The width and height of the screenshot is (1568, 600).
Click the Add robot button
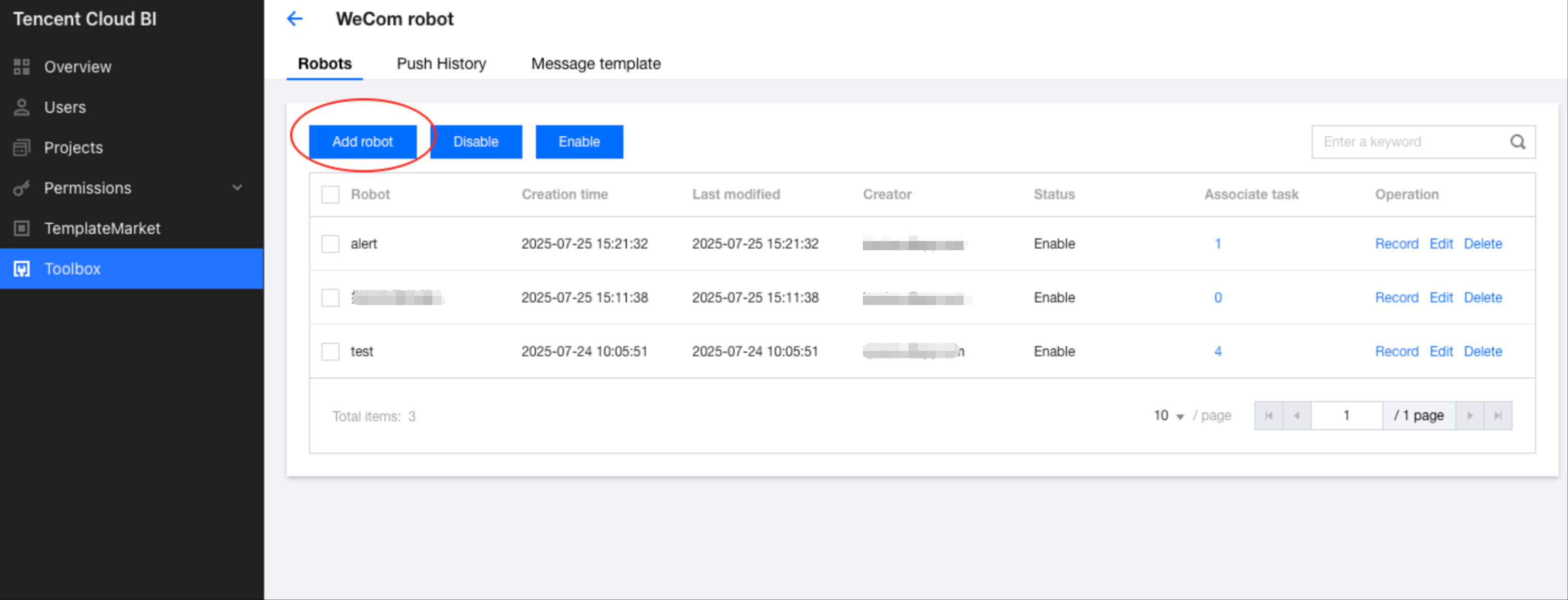[362, 142]
